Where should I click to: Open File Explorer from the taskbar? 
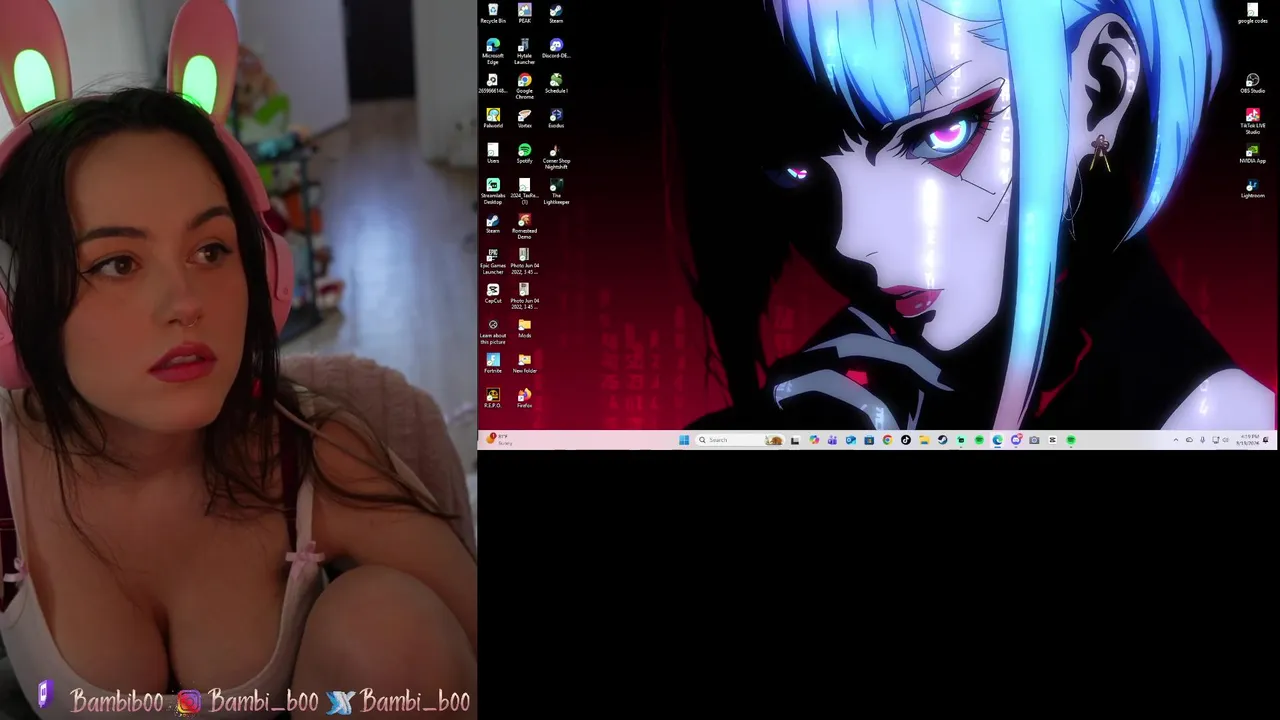924,440
